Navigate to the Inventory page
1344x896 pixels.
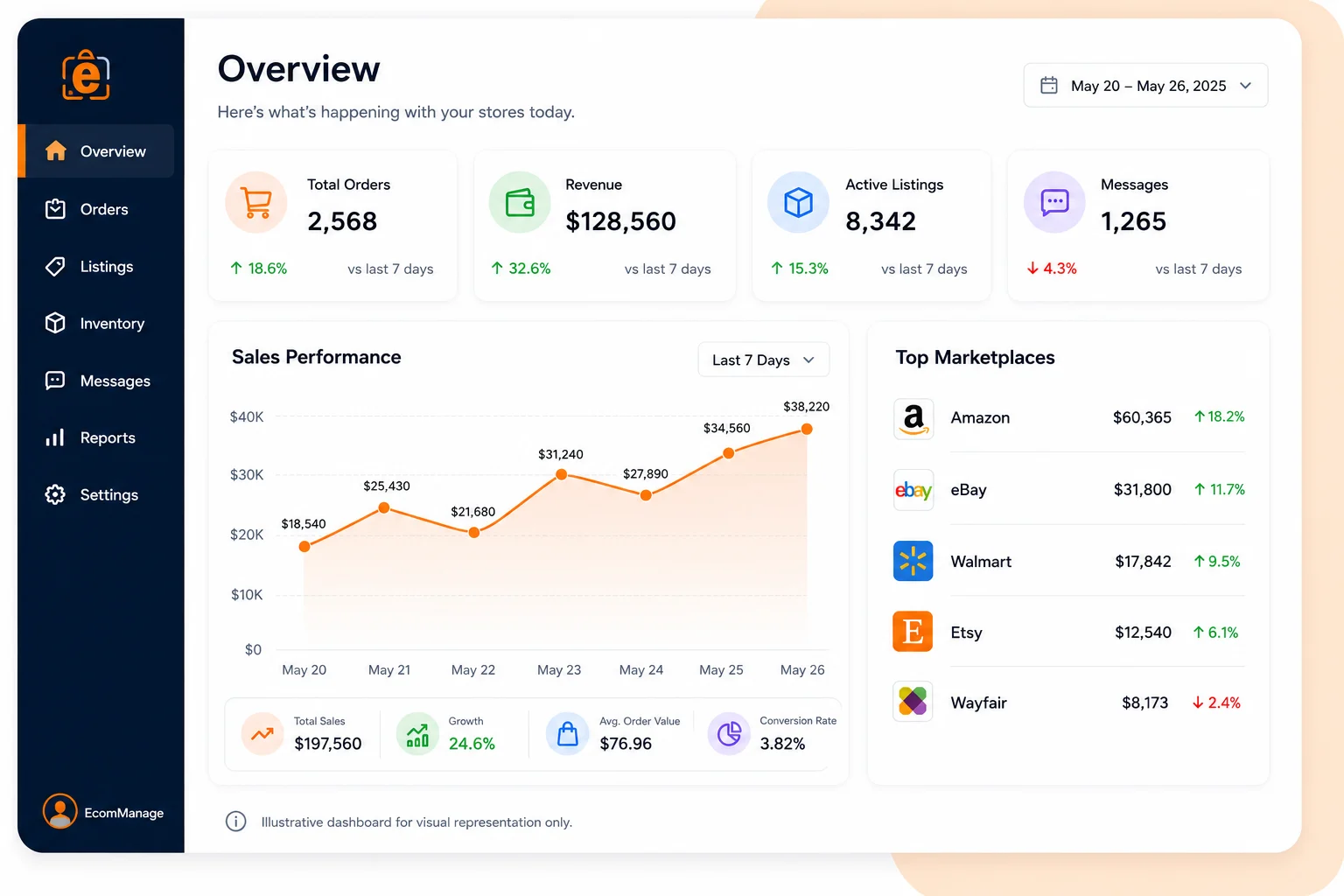click(x=95, y=323)
